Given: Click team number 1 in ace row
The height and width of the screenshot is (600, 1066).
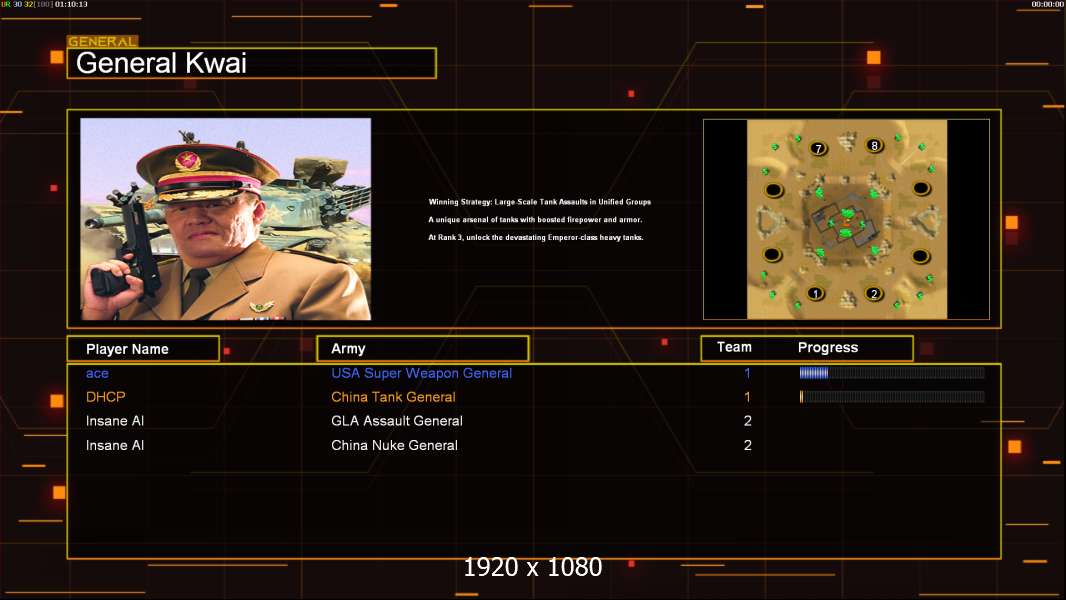Looking at the screenshot, I should tap(747, 373).
